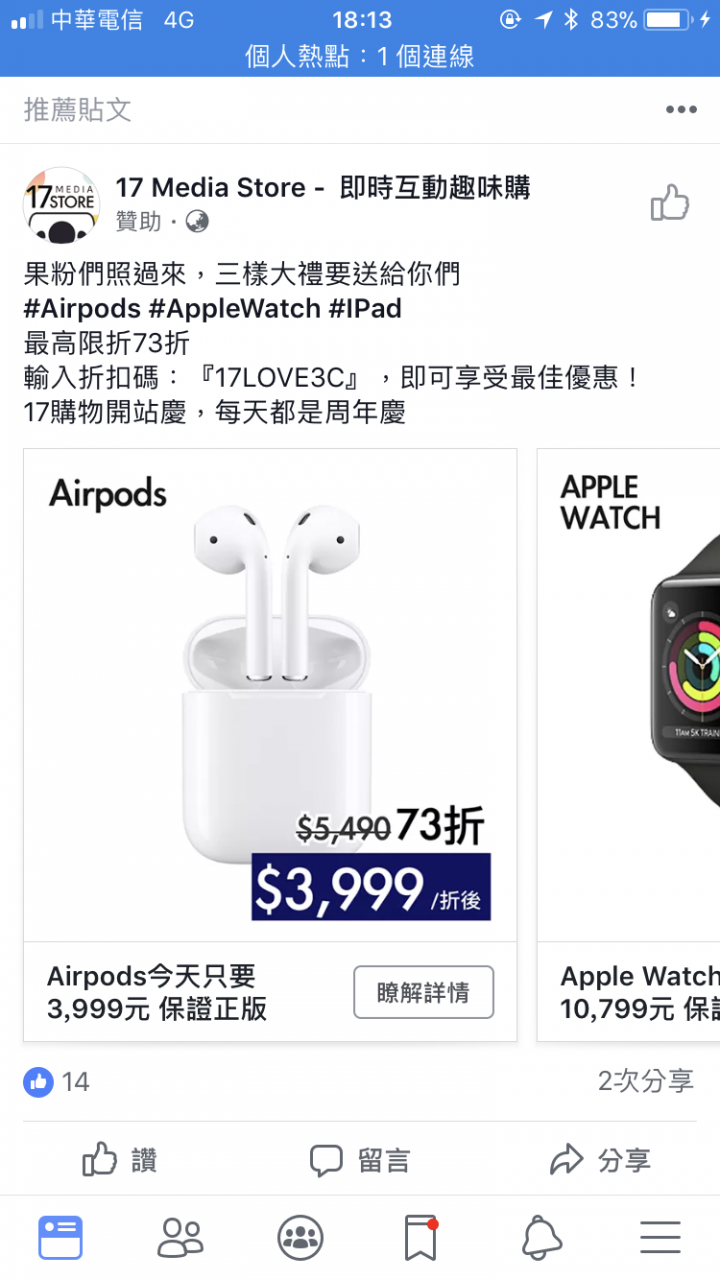Tap the 瞭解詳情 button on Airpods card
Image resolution: width=720 pixels, height=1280 pixels.
pyautogui.click(x=423, y=992)
